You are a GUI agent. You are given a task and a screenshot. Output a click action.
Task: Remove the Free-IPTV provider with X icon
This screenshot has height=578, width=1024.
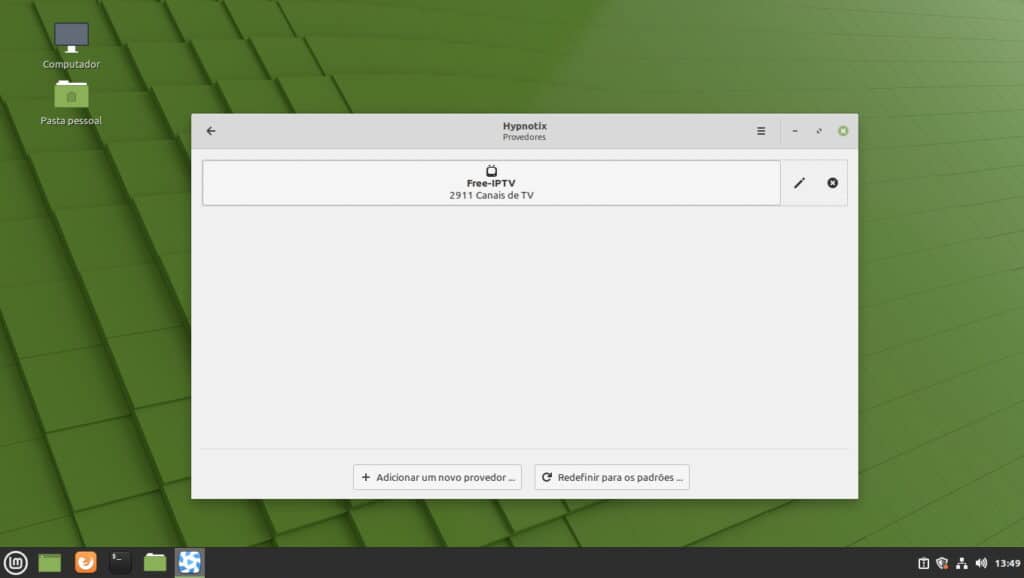[833, 183]
